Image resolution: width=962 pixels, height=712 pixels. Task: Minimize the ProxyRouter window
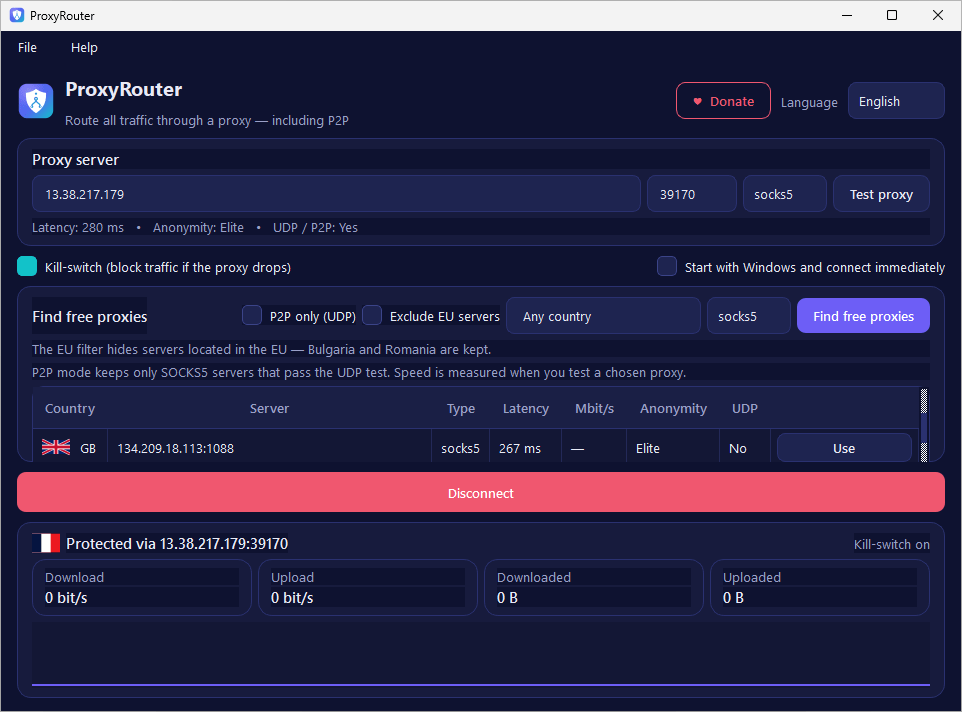(847, 15)
